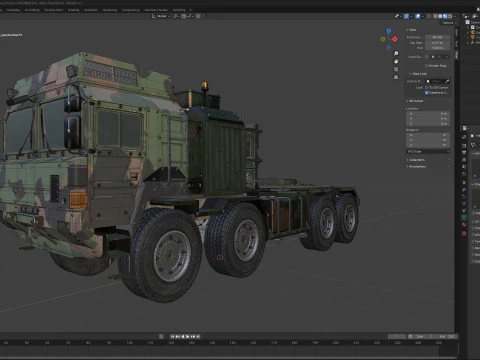Open transform orientation Global dropdown
This screenshot has height=360, width=480.
(161, 16)
